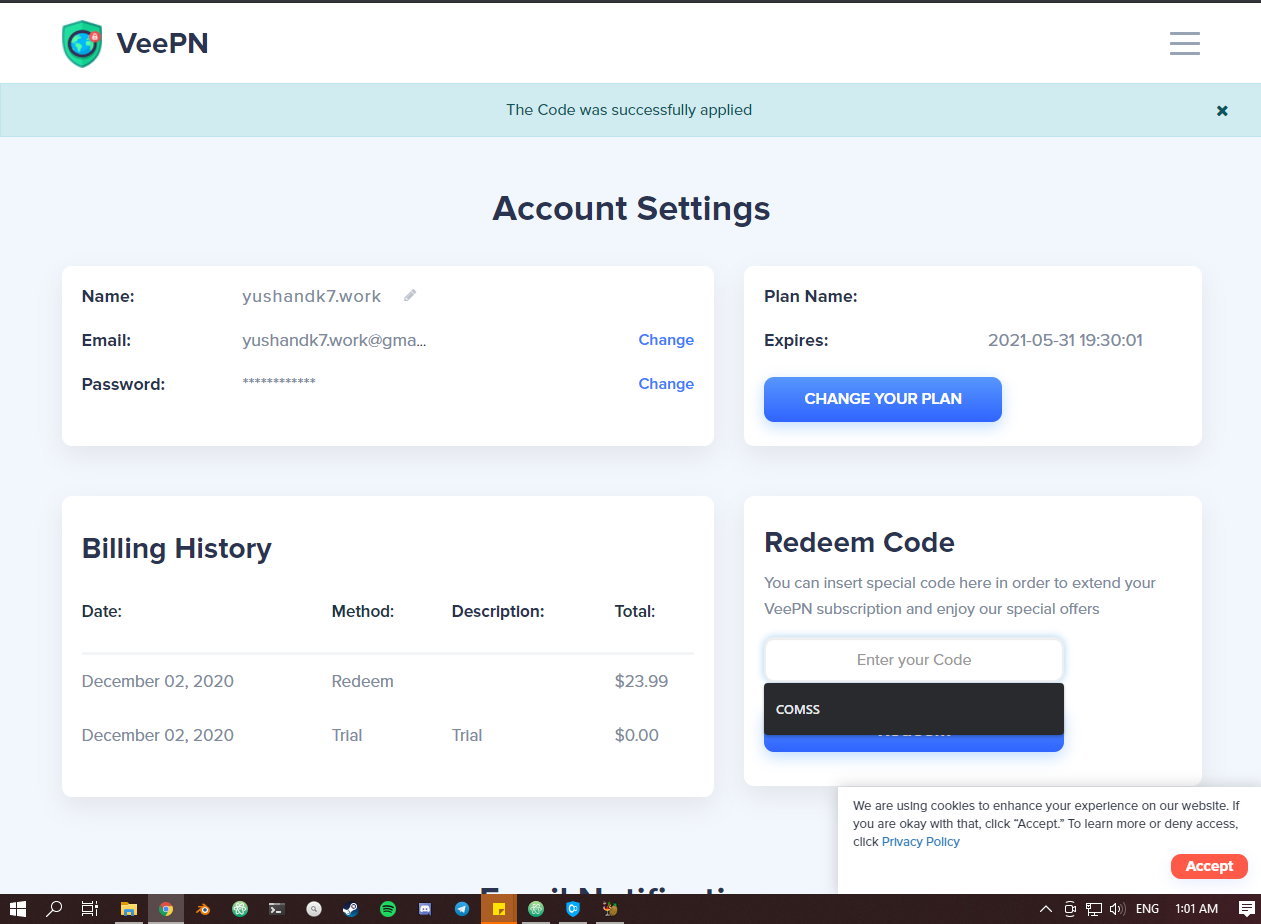The height and width of the screenshot is (924, 1261).
Task: Open Blender from the taskbar
Action: [203, 909]
